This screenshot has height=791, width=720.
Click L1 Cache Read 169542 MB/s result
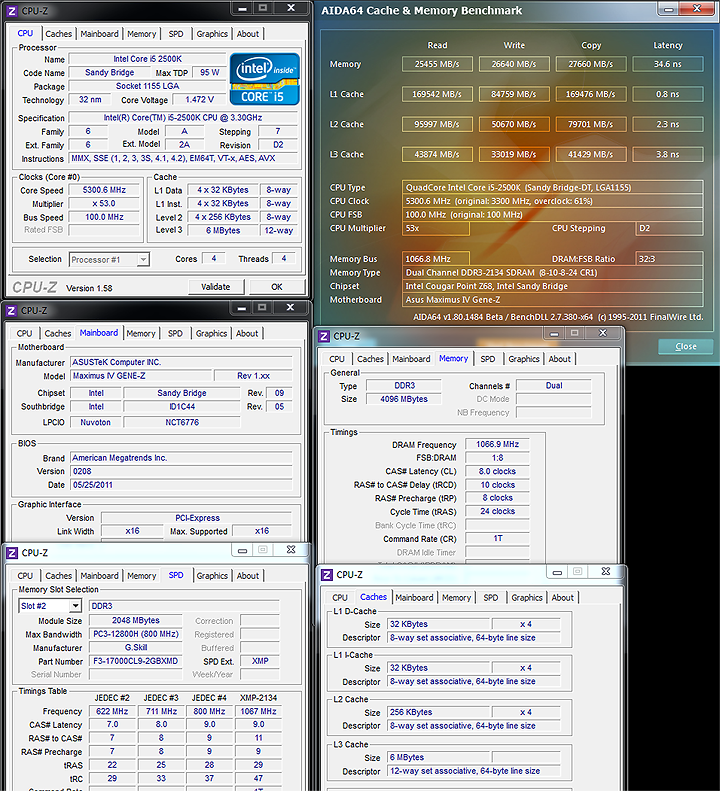pyautogui.click(x=437, y=94)
